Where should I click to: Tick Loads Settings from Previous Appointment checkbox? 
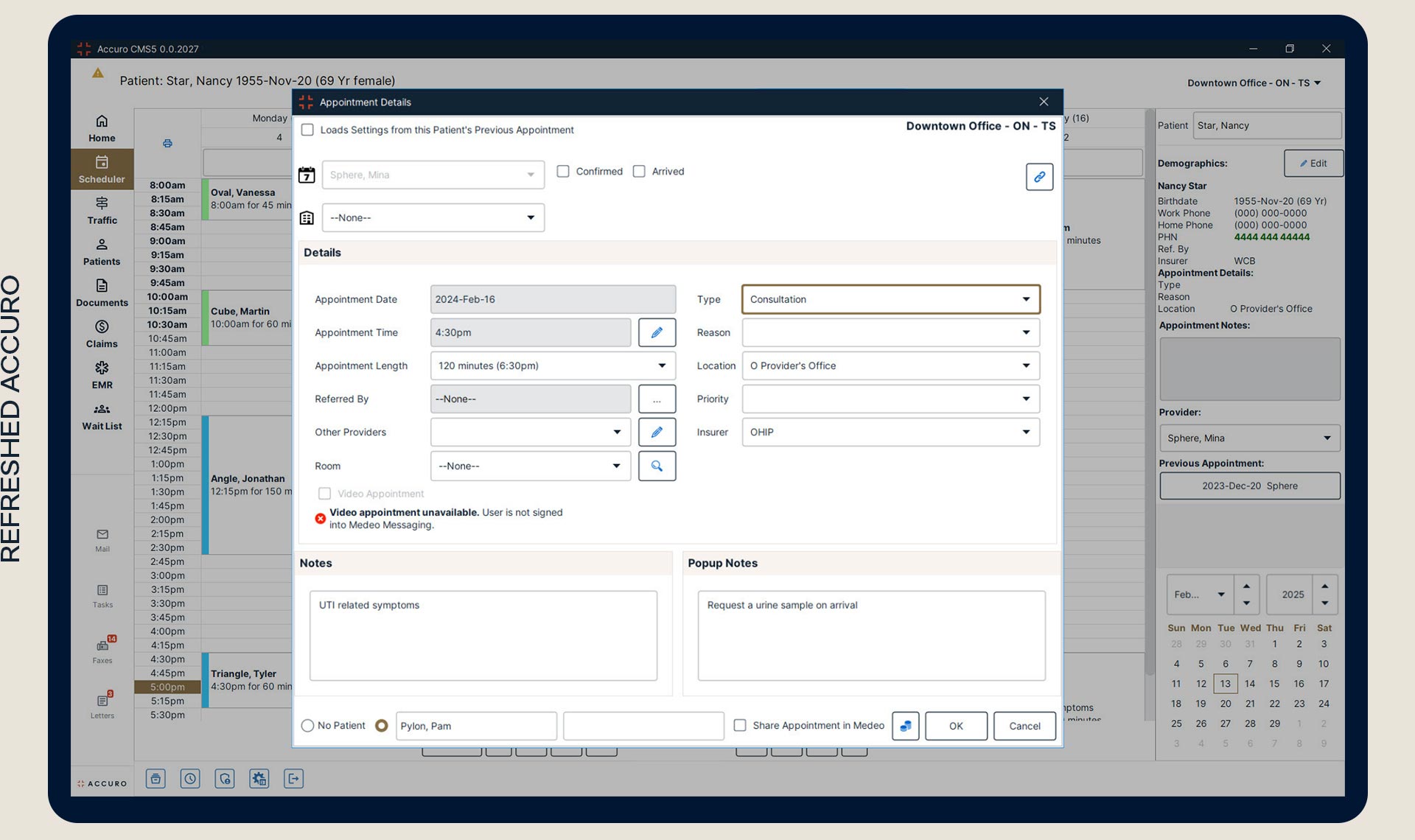307,130
